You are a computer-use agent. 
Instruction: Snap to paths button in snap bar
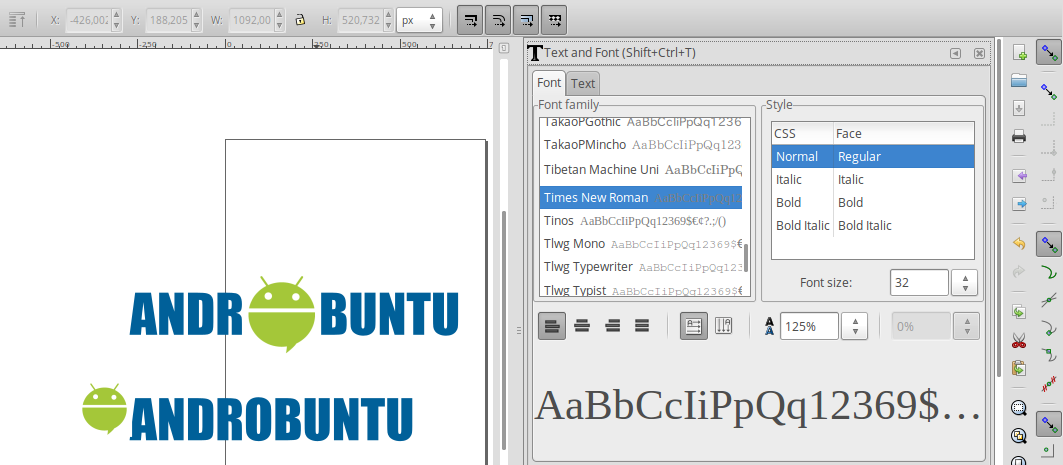(1049, 272)
